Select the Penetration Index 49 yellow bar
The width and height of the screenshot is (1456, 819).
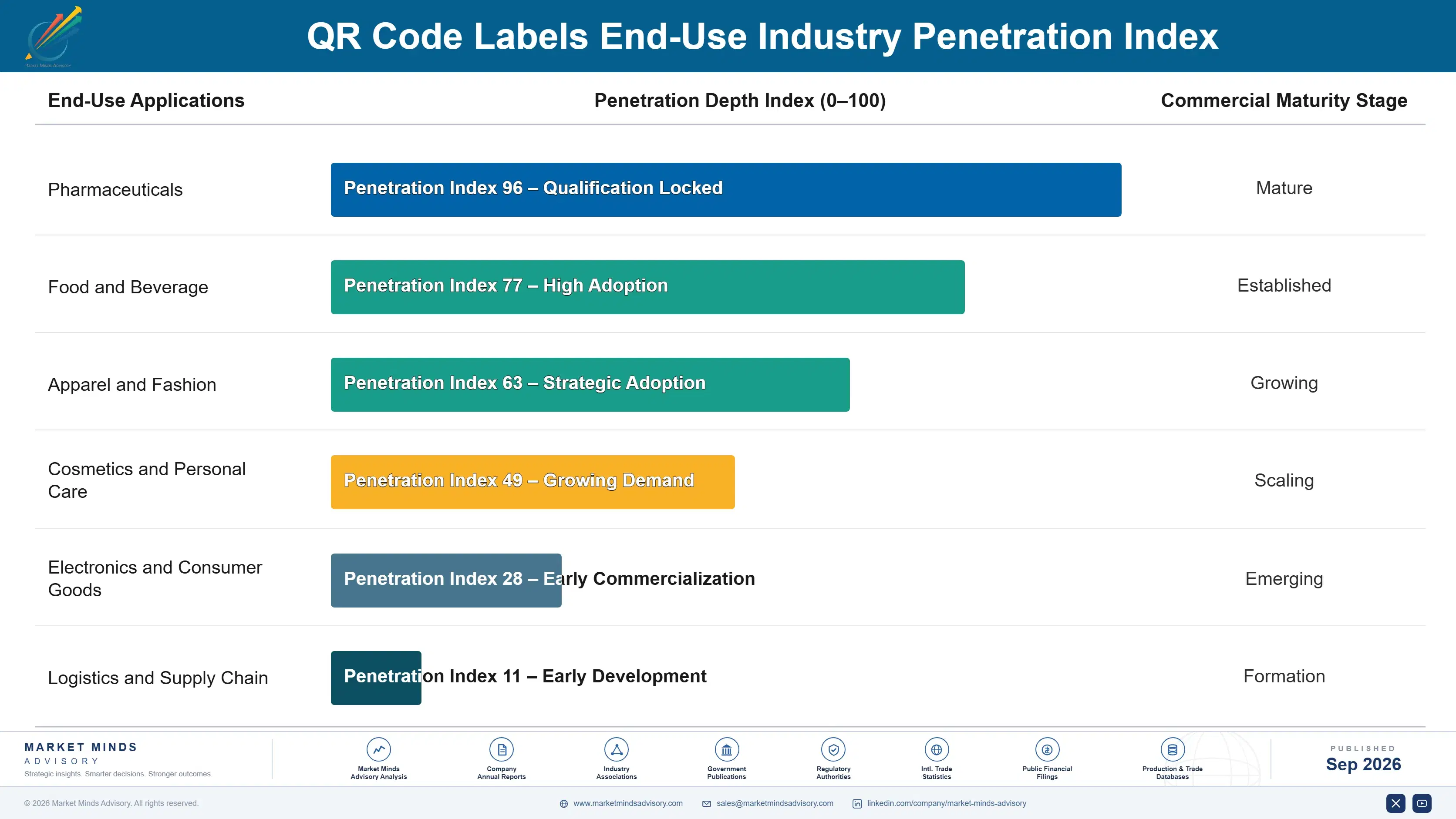click(x=533, y=482)
